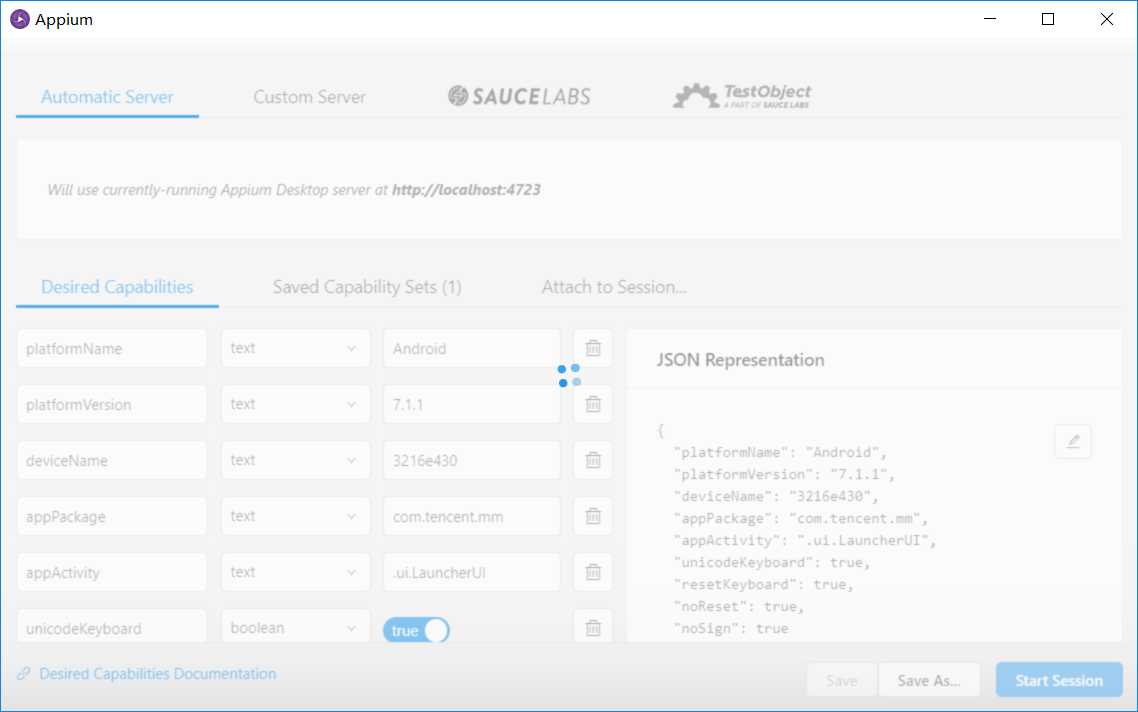Close the Appium window
The width and height of the screenshot is (1138, 712).
(1106, 20)
